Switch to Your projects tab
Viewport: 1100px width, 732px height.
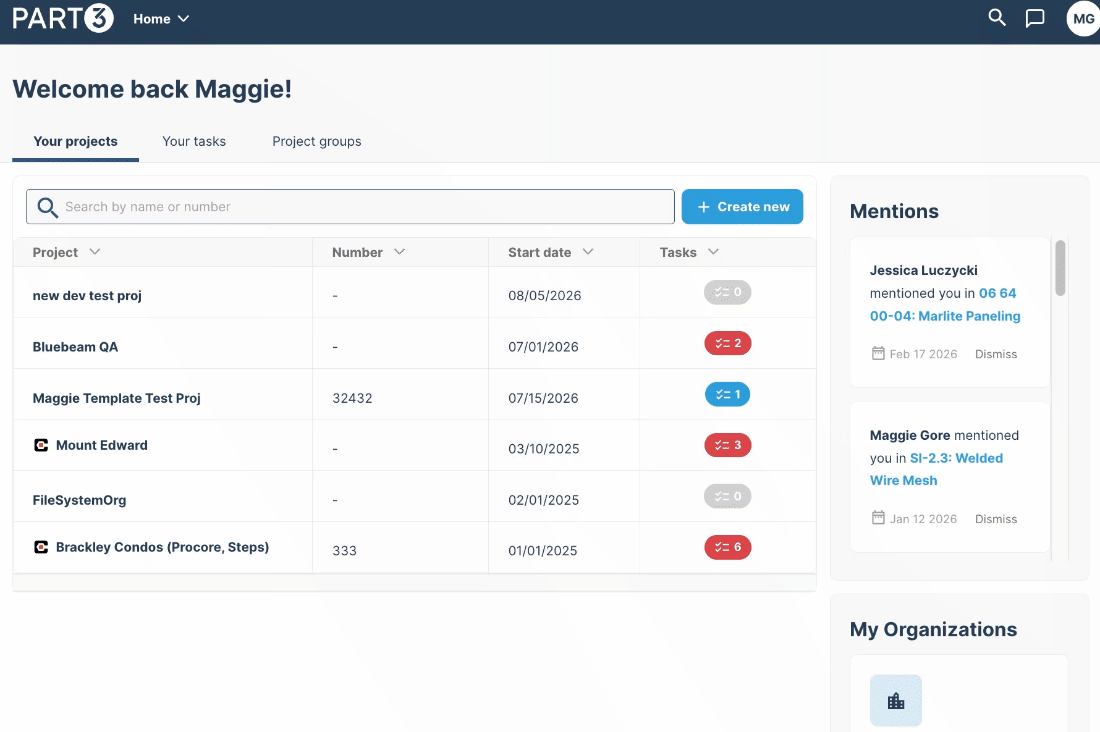coord(76,141)
